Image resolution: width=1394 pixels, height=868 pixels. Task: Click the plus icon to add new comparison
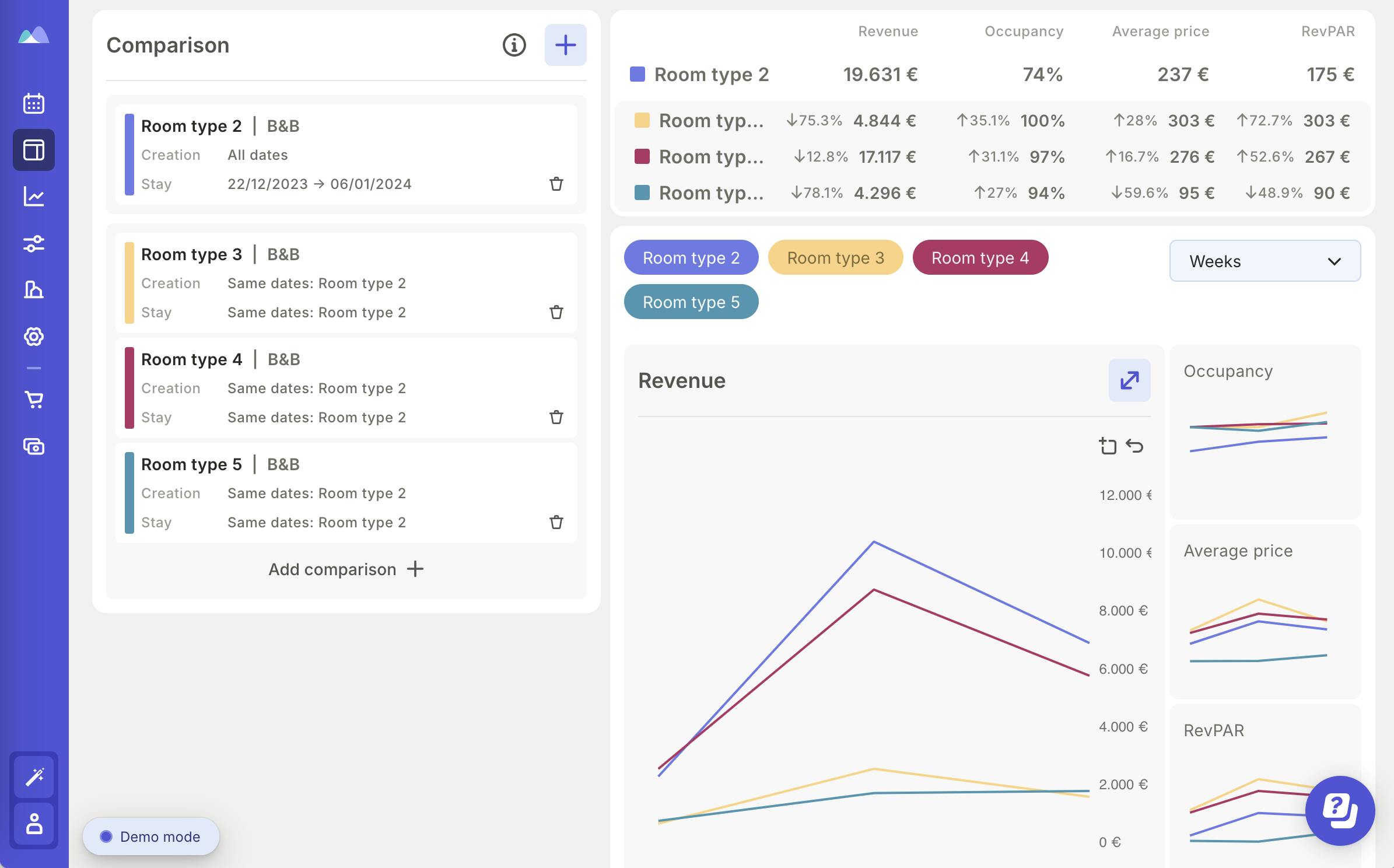tap(564, 44)
